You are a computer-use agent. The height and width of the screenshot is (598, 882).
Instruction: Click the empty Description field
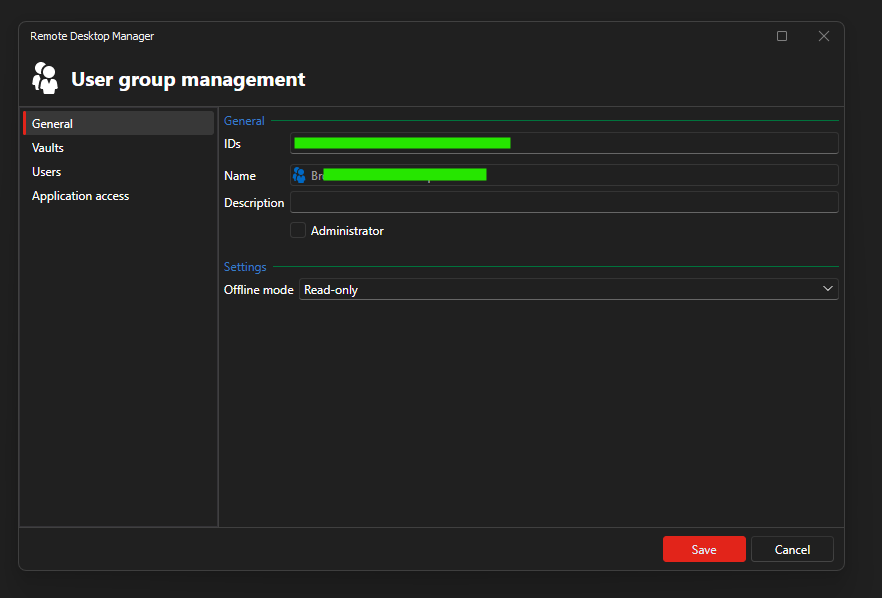click(x=564, y=202)
